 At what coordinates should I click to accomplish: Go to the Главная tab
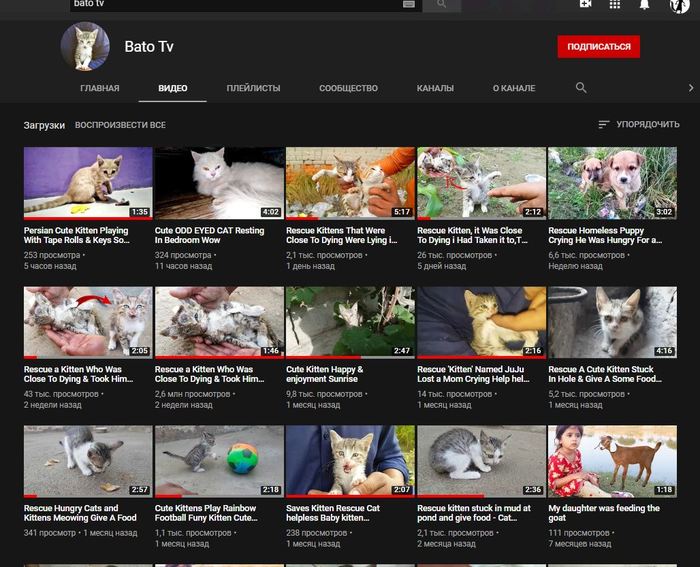coord(100,88)
